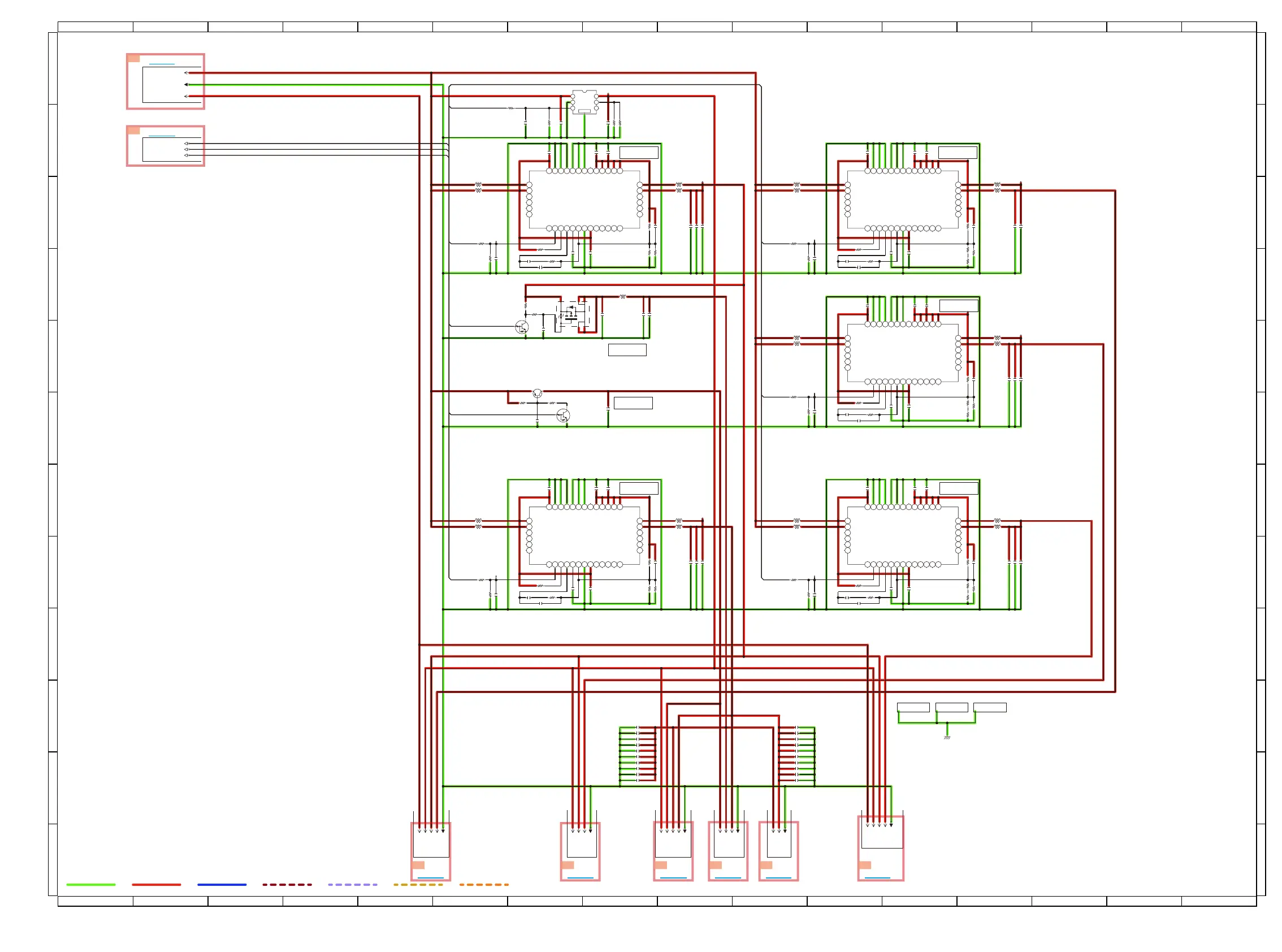Click the empty label box below the MOSFET circuit
The height and width of the screenshot is (952, 1282).
627,350
